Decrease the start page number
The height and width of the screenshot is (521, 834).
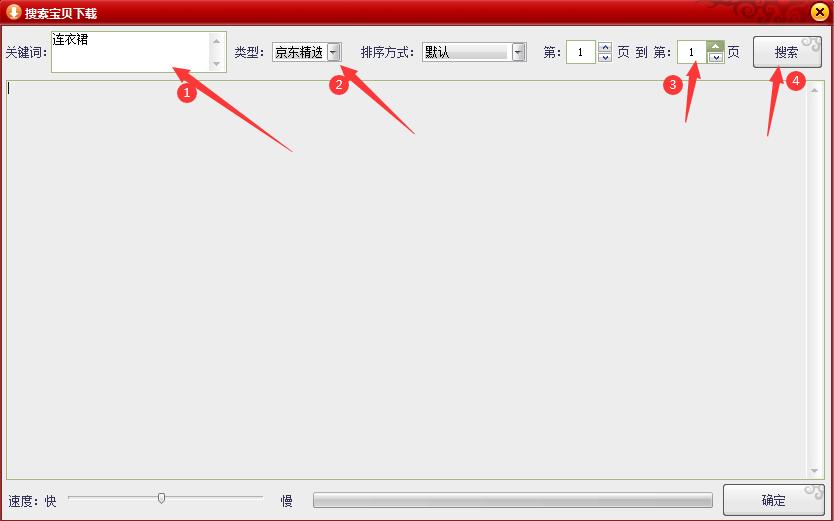click(605, 57)
